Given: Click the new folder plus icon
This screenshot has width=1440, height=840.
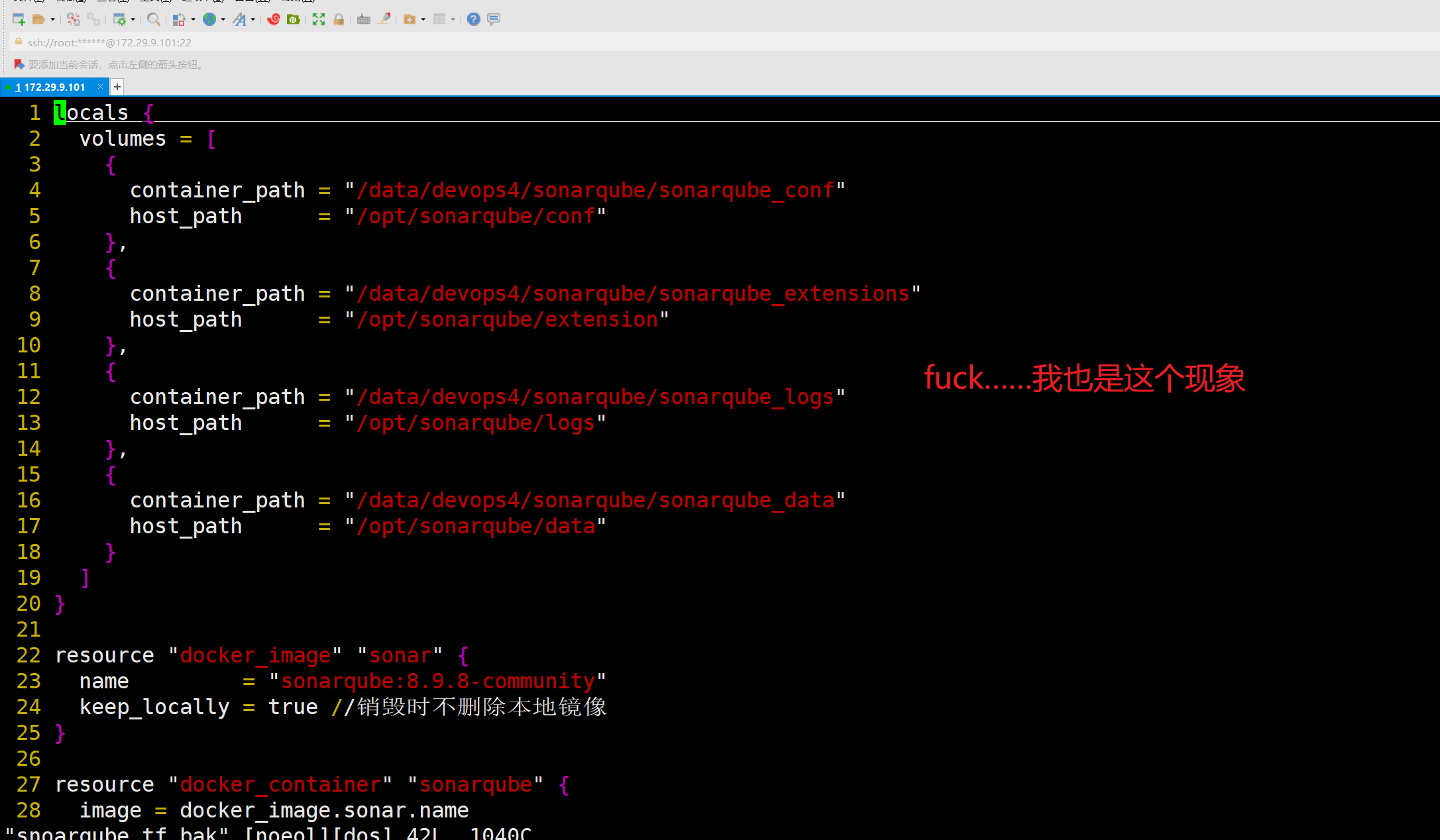Looking at the screenshot, I should click(410, 19).
